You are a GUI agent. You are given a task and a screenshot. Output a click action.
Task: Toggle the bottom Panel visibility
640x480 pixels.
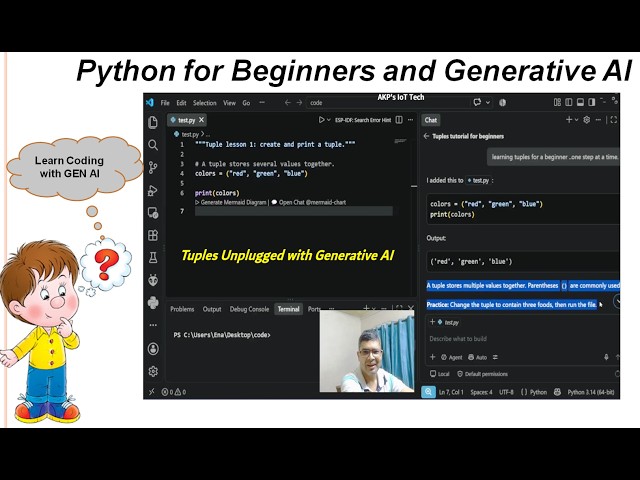coord(580,102)
